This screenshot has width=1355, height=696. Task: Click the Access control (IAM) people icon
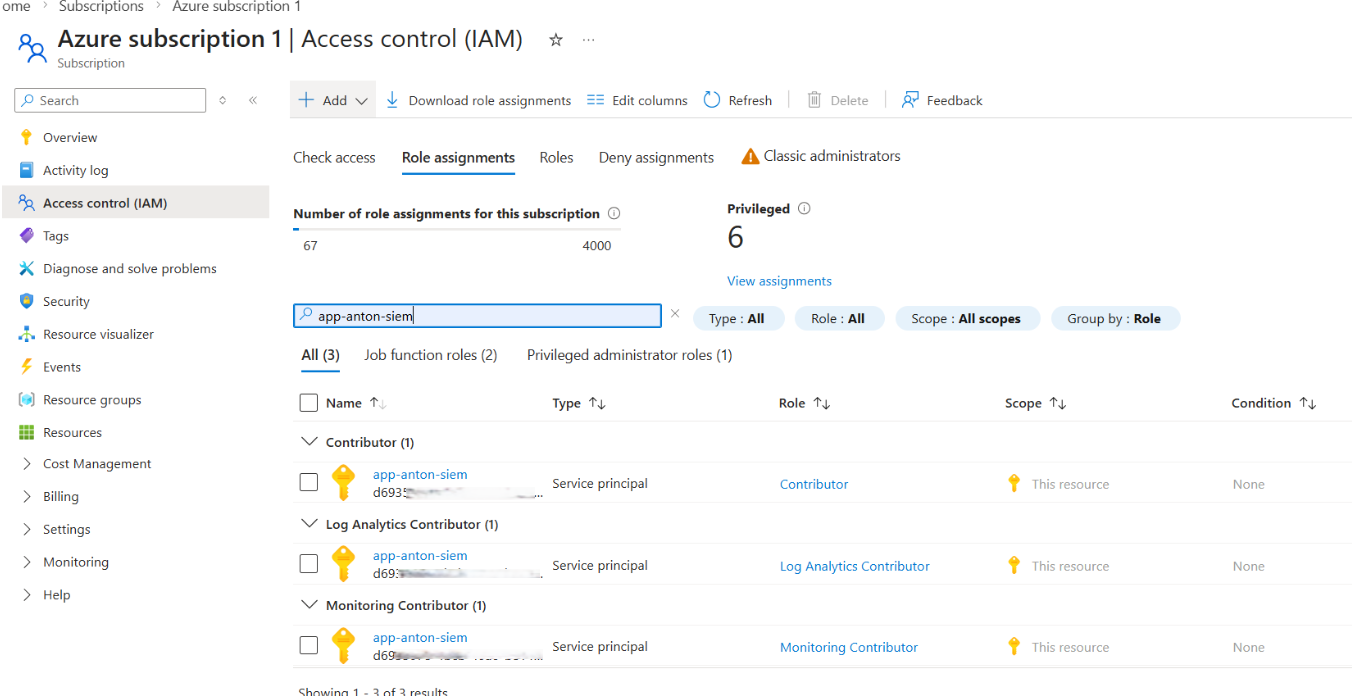coord(26,203)
